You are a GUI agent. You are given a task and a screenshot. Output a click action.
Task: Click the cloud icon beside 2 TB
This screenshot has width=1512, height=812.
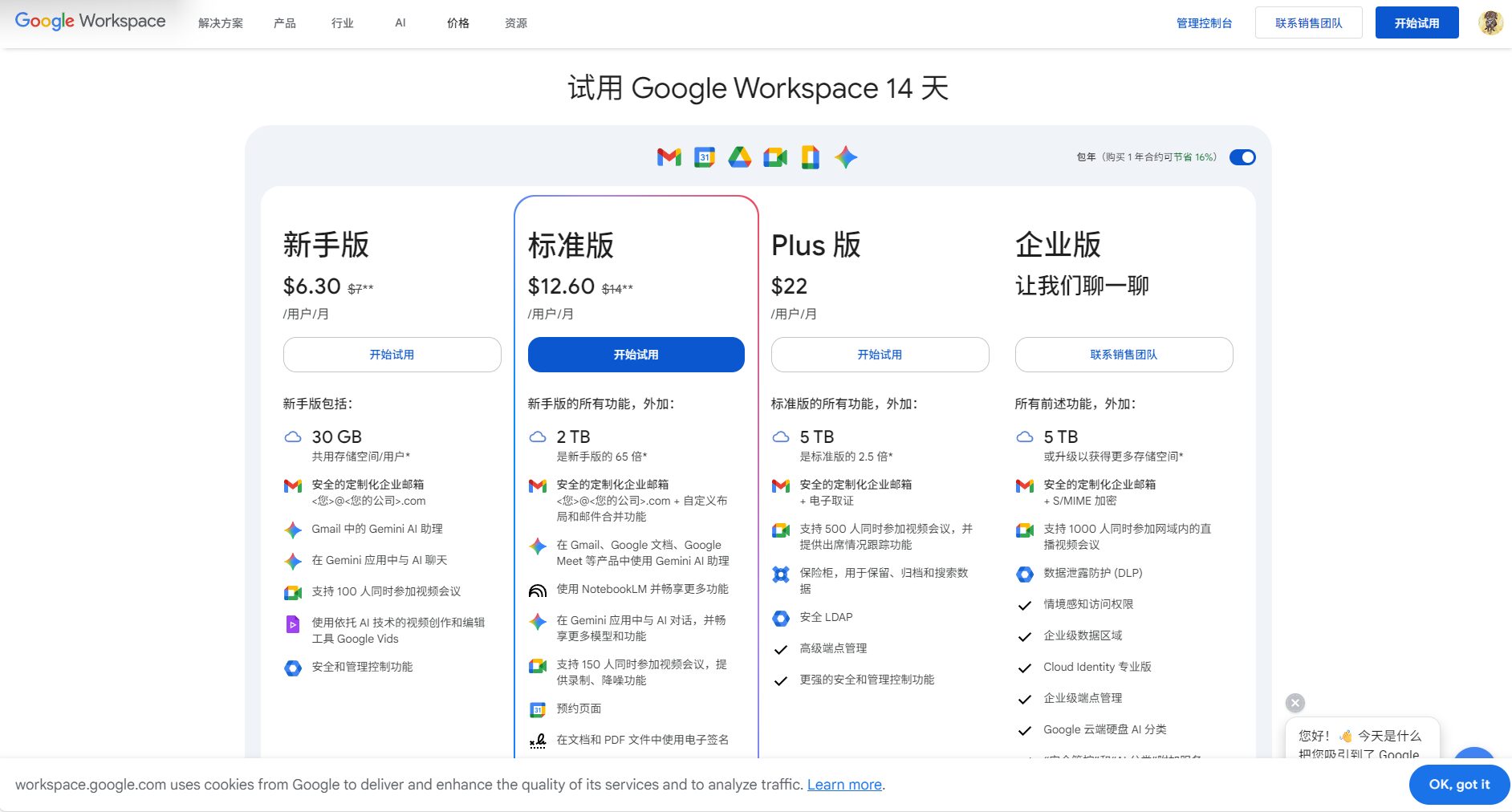538,437
